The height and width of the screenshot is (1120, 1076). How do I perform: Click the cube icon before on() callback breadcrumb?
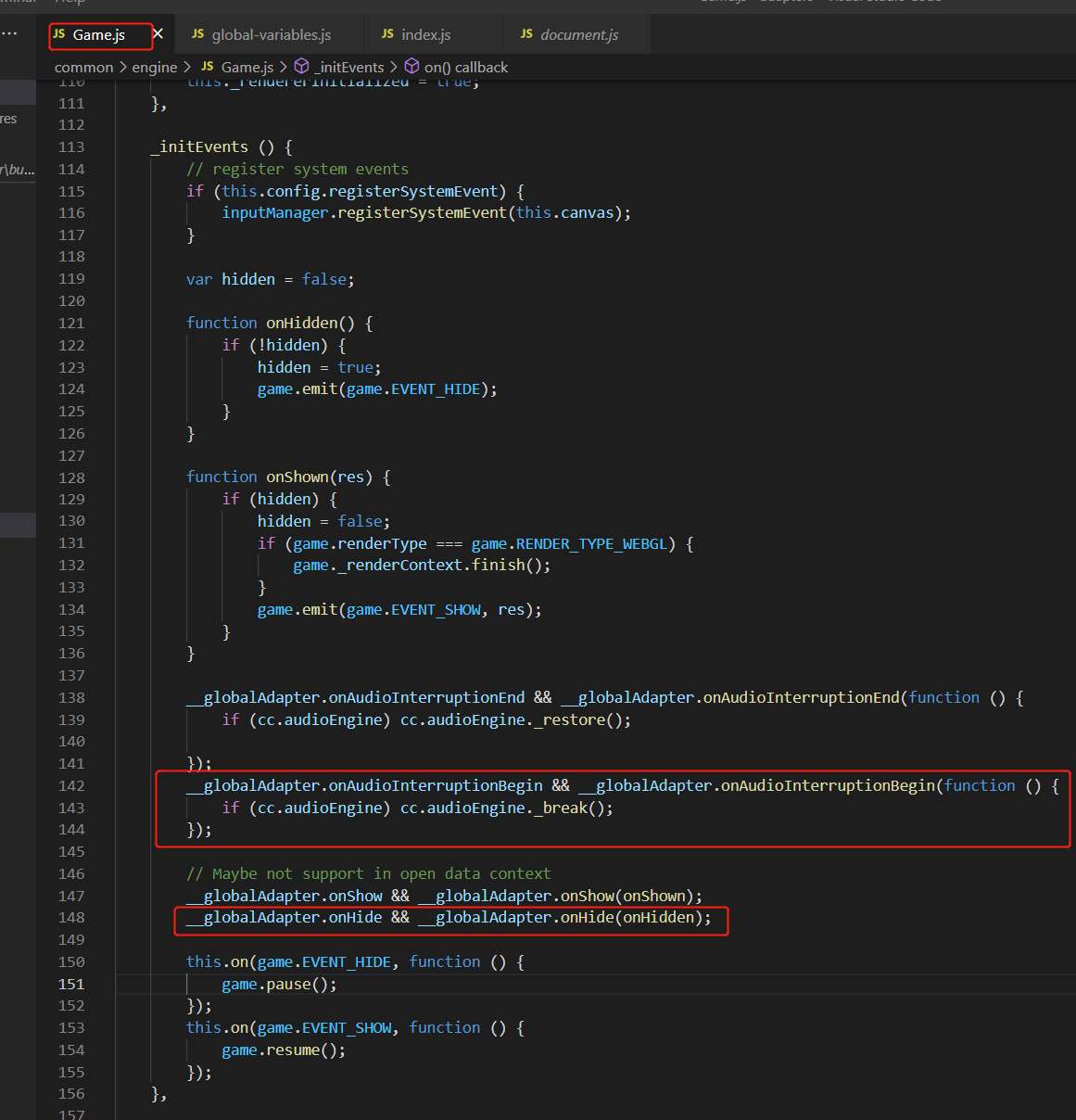pyautogui.click(x=411, y=67)
